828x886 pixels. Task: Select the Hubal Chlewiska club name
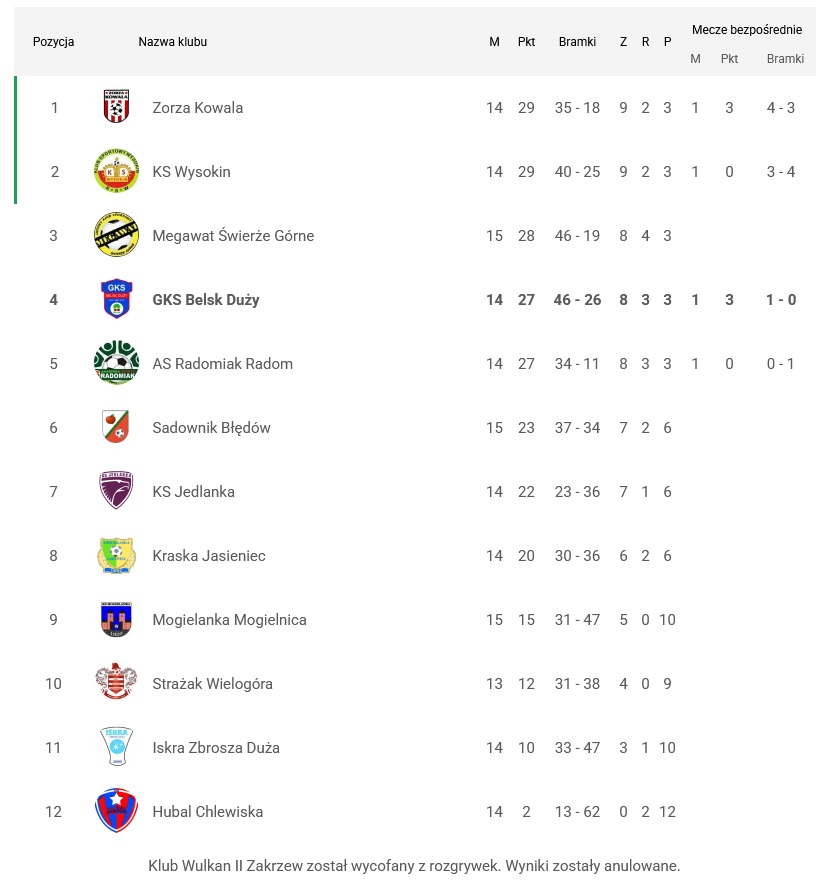point(208,812)
